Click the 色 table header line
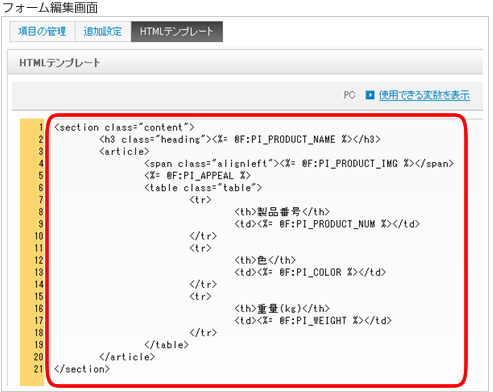Image resolution: width=493 pixels, height=392 pixels. click(265, 260)
